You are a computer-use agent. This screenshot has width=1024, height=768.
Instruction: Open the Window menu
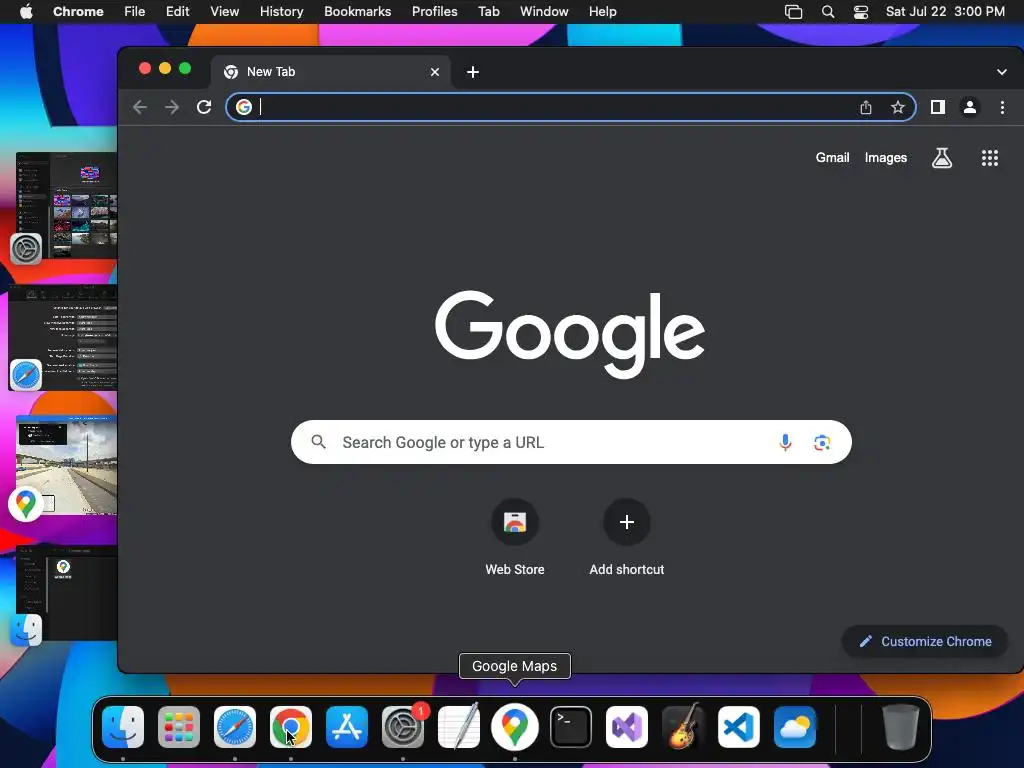pyautogui.click(x=544, y=11)
